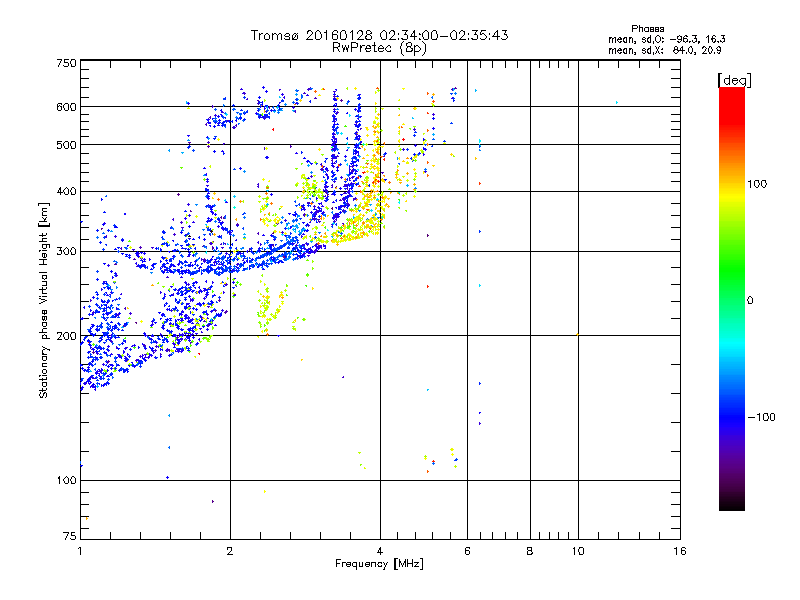Click the '100' y-axis tick label

pyautogui.click(x=66, y=481)
